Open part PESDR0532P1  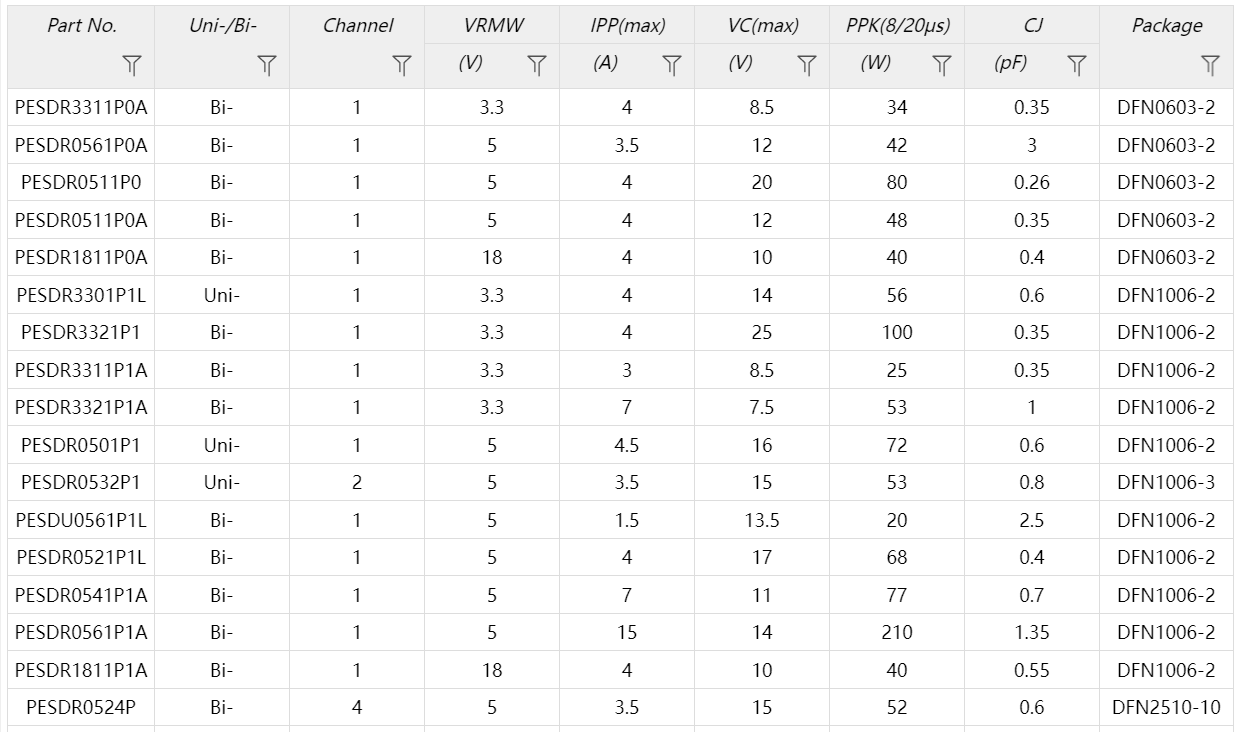(81, 483)
